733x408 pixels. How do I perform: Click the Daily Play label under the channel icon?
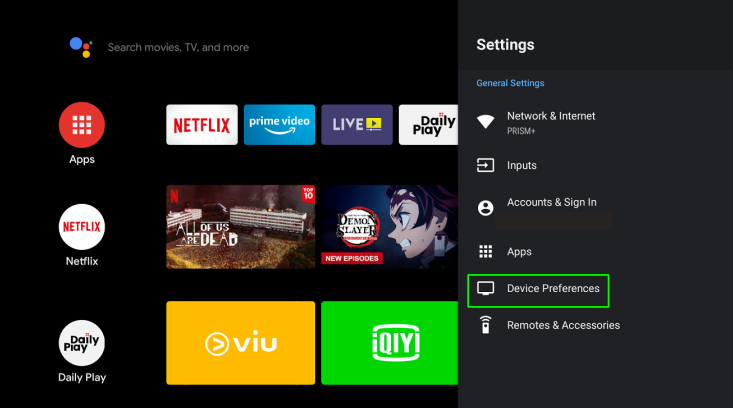pos(82,377)
